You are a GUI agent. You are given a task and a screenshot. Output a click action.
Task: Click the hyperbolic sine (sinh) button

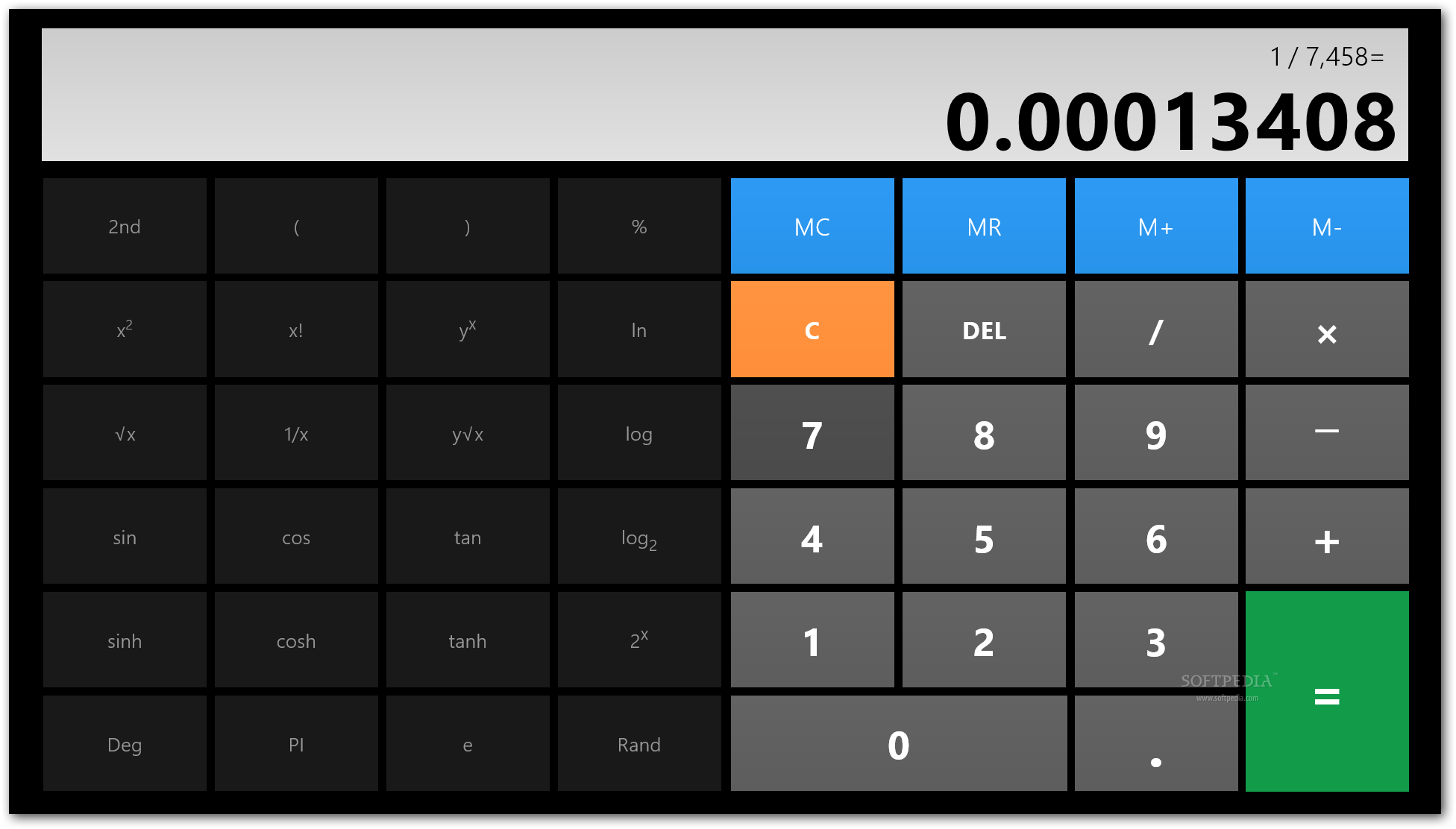(x=125, y=641)
